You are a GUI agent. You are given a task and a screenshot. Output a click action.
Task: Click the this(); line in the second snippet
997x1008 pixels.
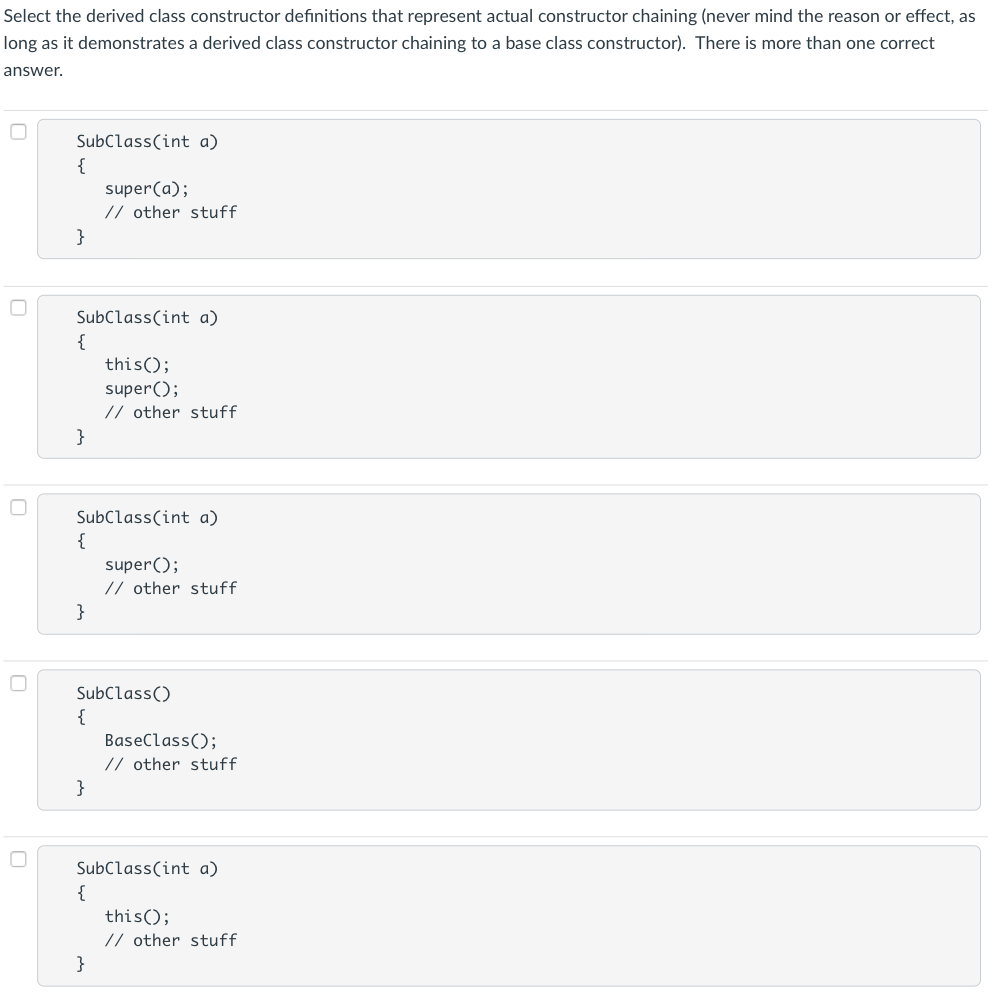(x=137, y=364)
